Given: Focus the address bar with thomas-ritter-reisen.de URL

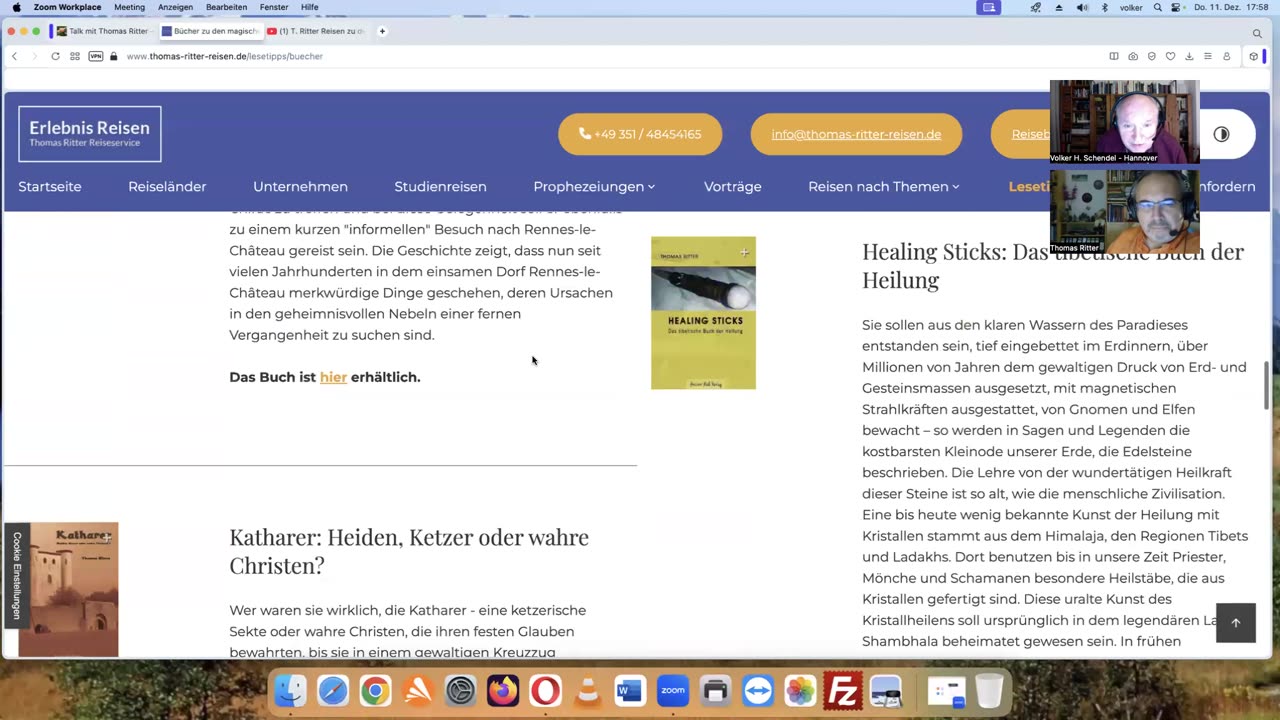Looking at the screenshot, I should pyautogui.click(x=224, y=56).
